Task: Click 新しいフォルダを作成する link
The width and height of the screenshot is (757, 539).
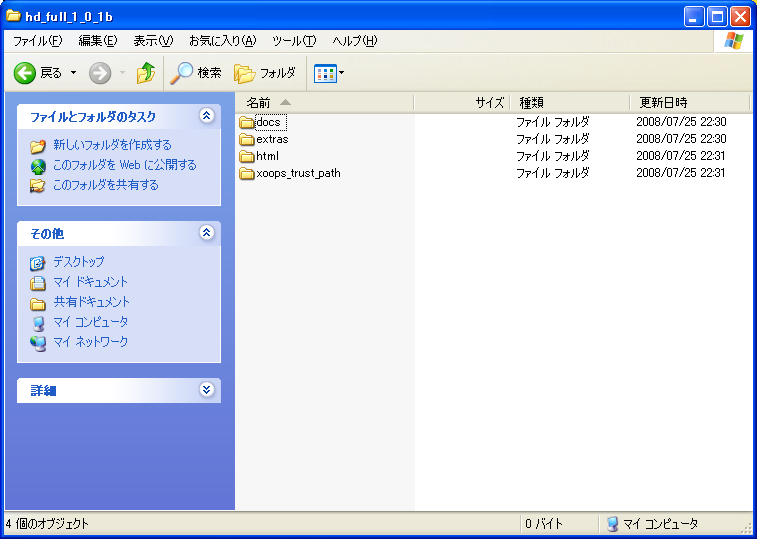Action: 112,145
